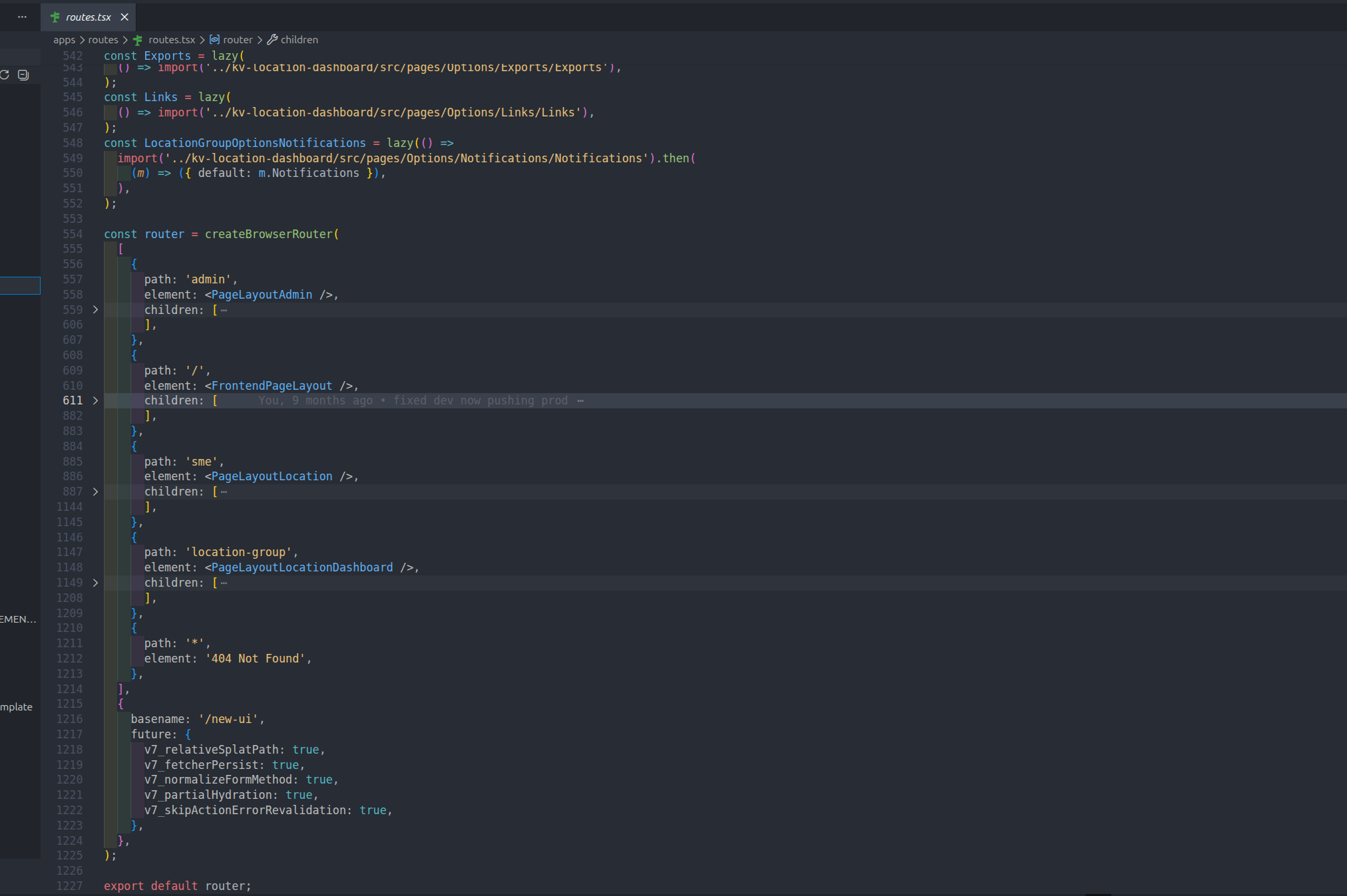This screenshot has width=1347, height=896.
Task: Click the highlighted input box in sidebar
Action: click(20, 285)
